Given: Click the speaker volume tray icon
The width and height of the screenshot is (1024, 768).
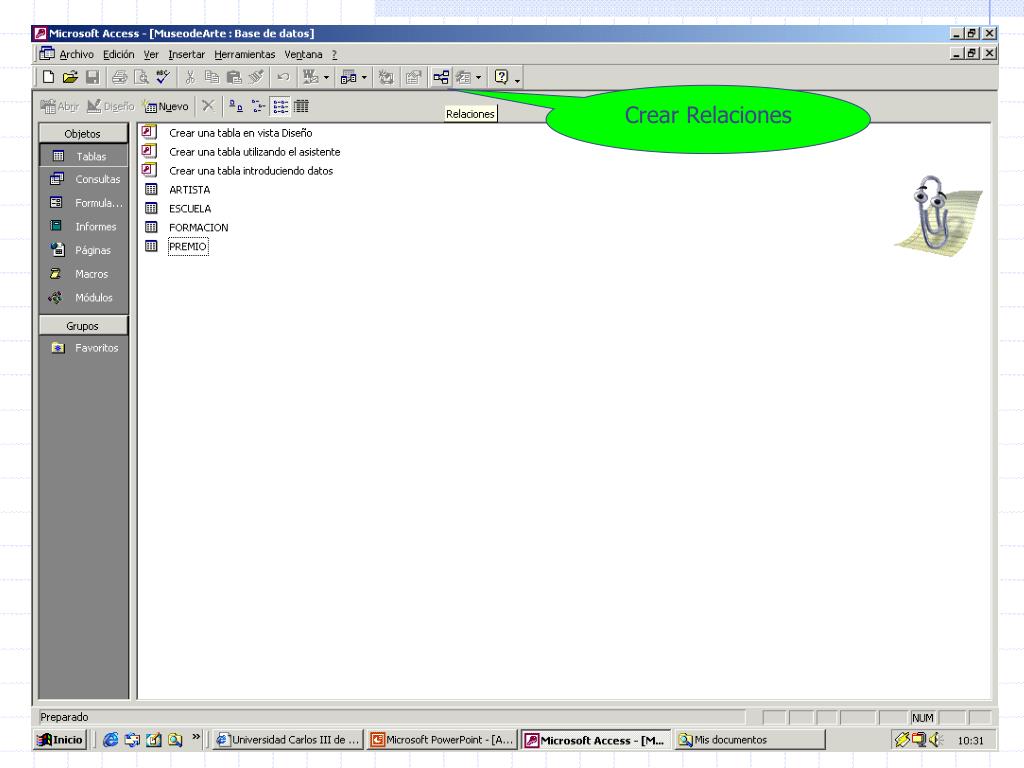Looking at the screenshot, I should click(935, 739).
